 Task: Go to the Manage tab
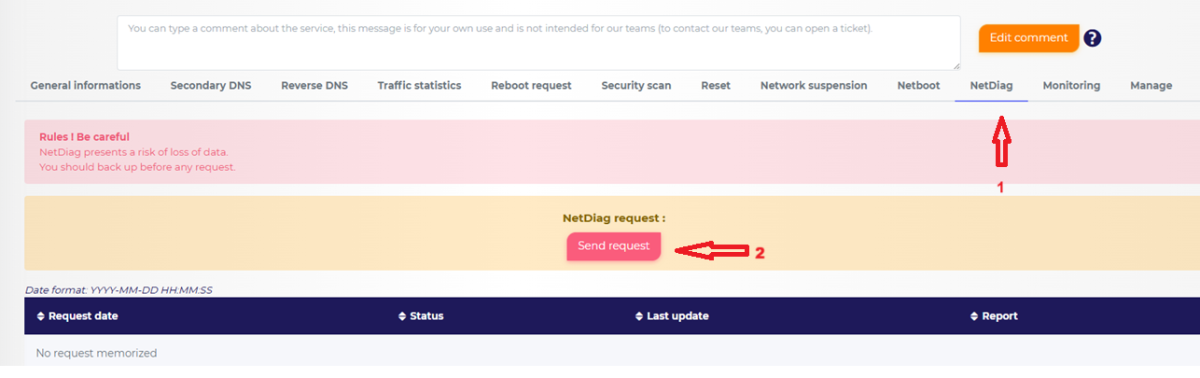1151,86
